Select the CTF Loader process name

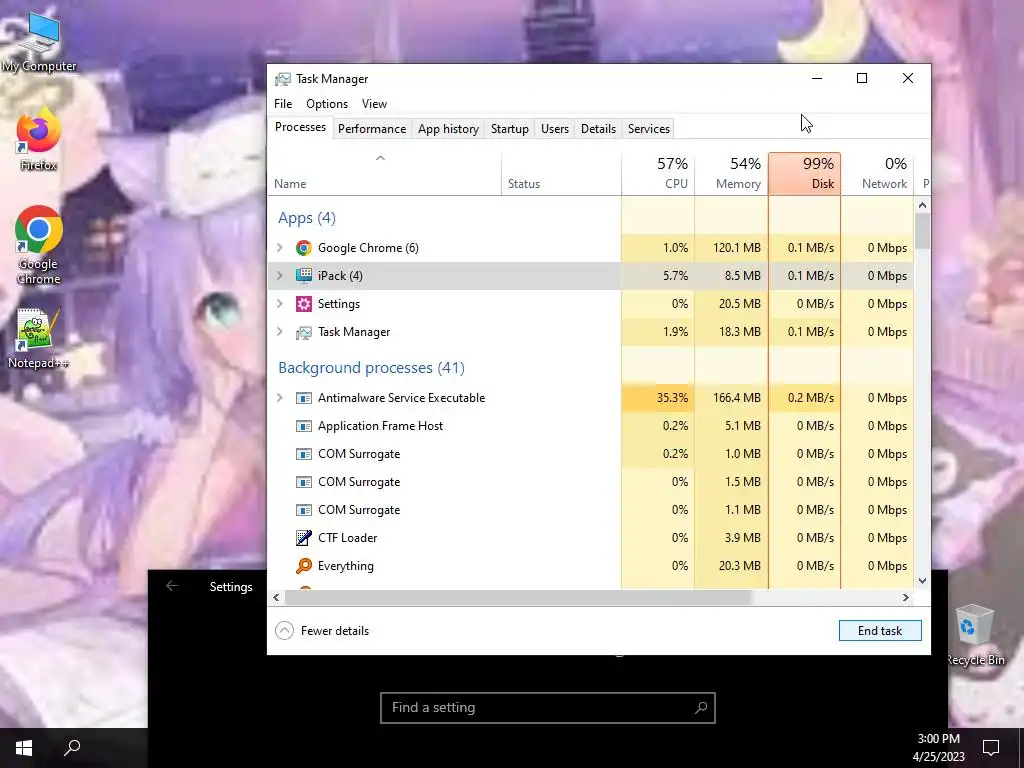[x=348, y=537]
